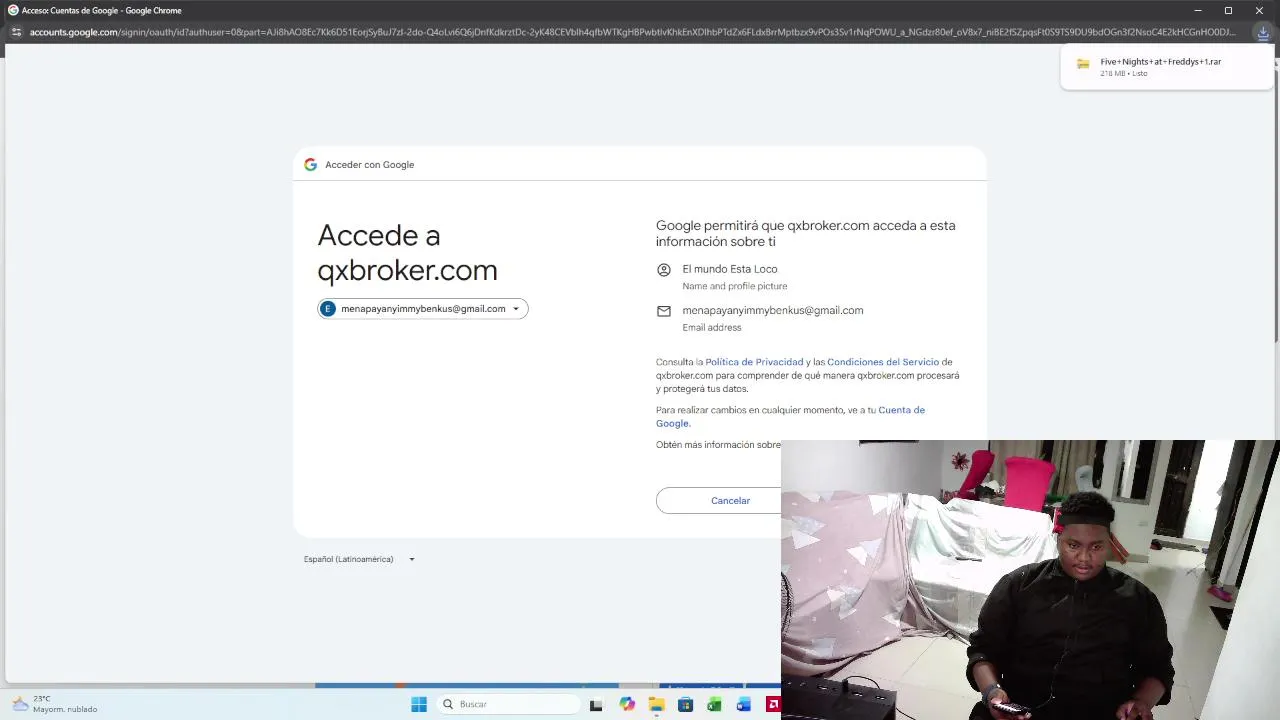
Task: Open the Política de Privacidad link
Action: [x=755, y=362]
